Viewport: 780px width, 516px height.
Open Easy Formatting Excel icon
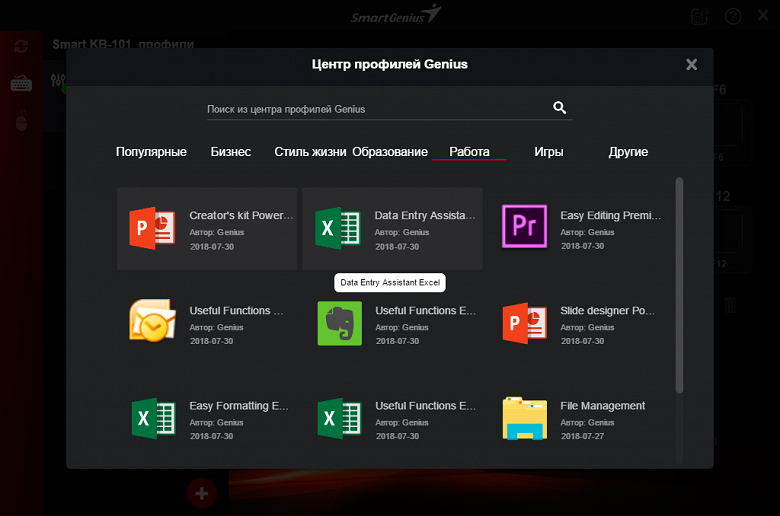153,418
